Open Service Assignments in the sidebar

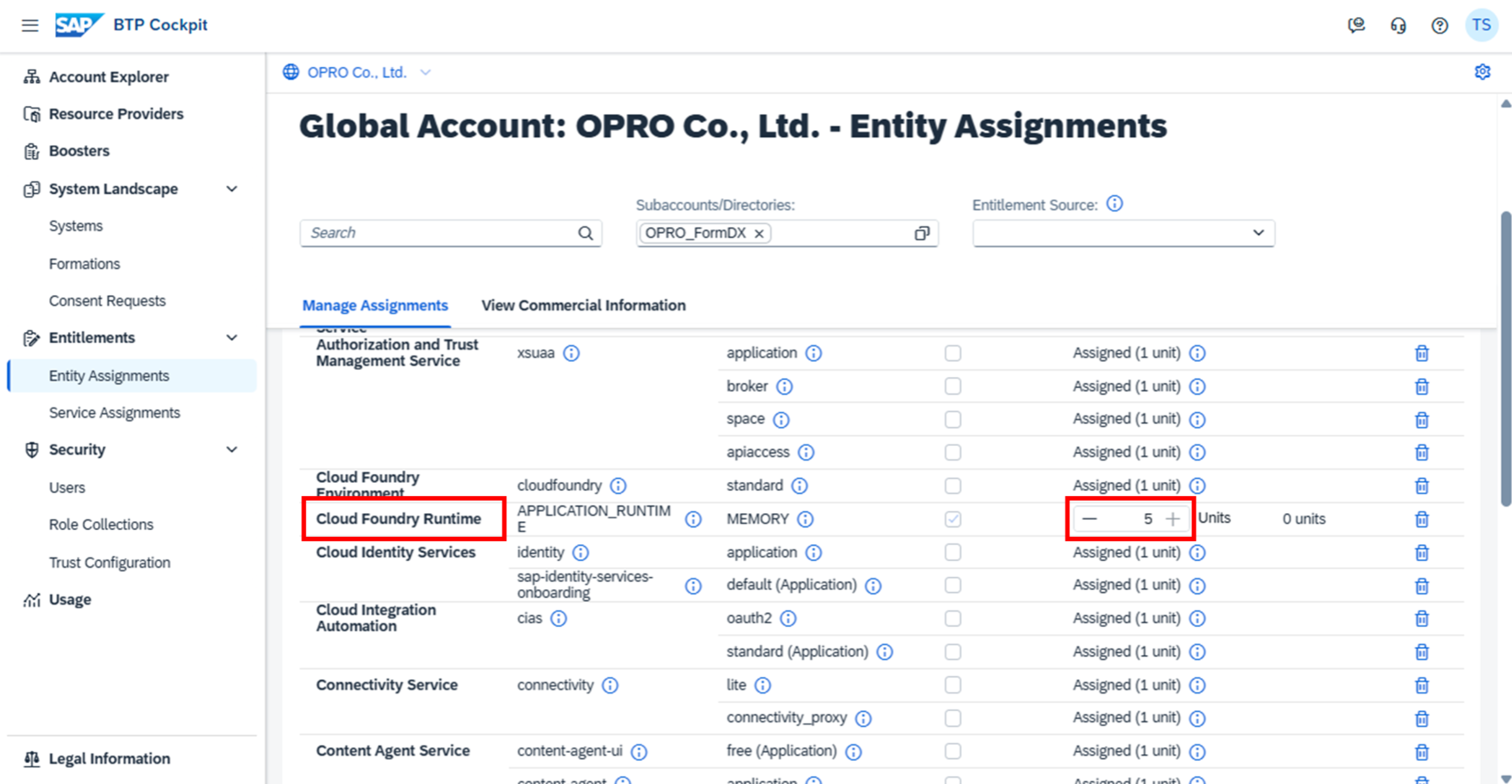point(114,413)
